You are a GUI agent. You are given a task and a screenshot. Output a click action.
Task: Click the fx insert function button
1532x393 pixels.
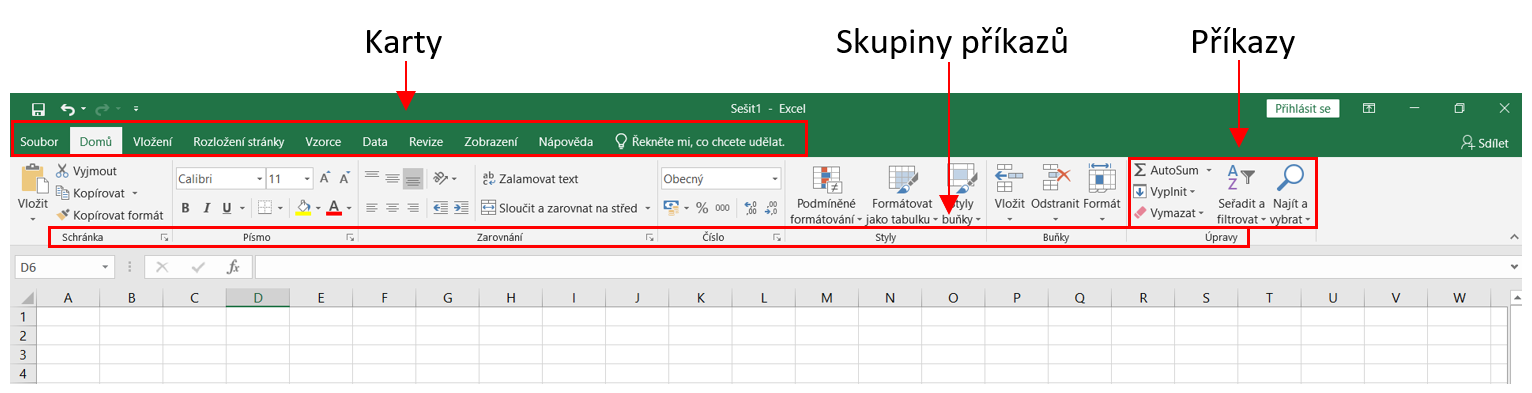(x=233, y=267)
